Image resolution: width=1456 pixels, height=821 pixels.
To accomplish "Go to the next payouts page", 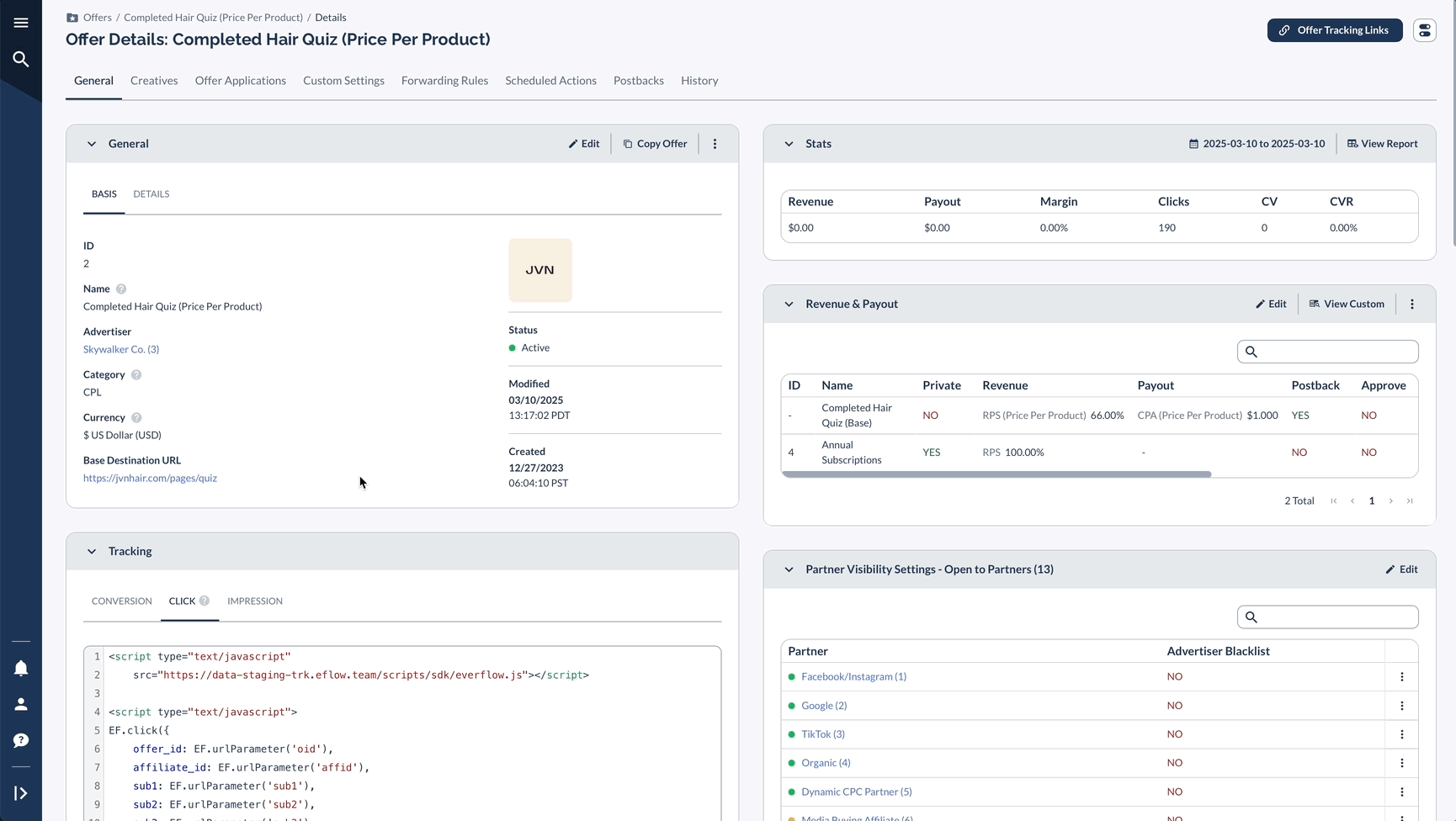I will click(1391, 501).
